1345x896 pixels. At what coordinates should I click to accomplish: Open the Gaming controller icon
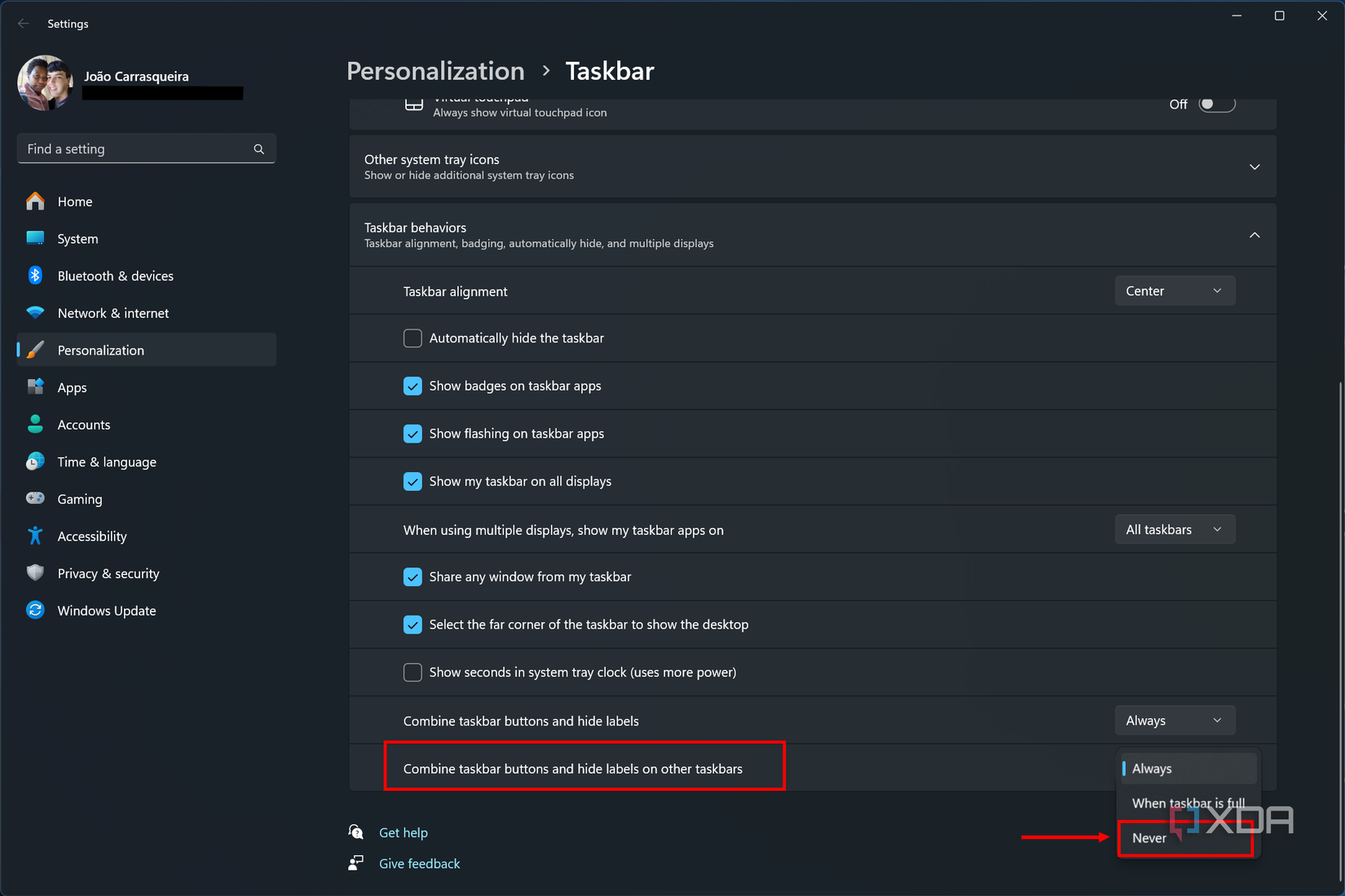click(35, 498)
